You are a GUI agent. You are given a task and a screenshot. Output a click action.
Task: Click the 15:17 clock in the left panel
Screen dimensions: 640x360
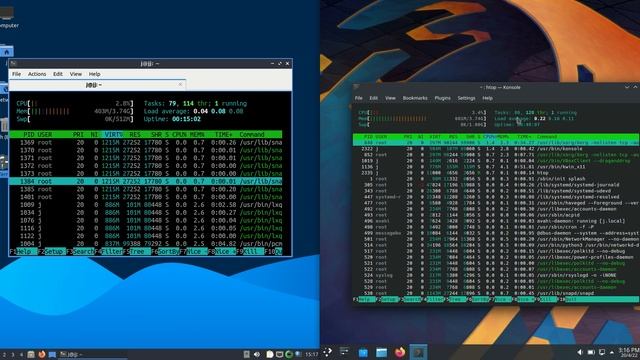pos(311,354)
